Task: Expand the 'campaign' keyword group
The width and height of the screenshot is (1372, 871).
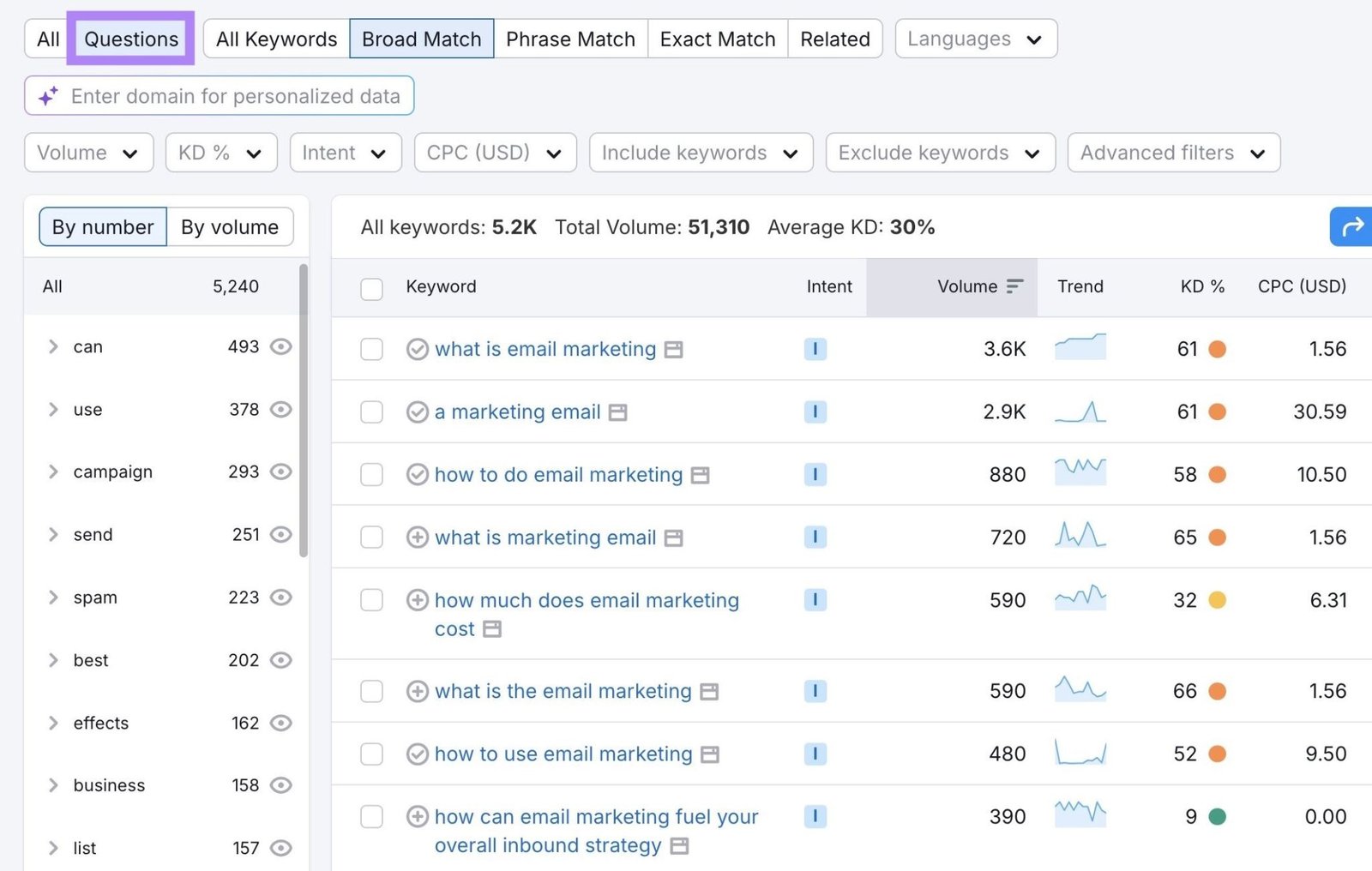Action: (53, 472)
